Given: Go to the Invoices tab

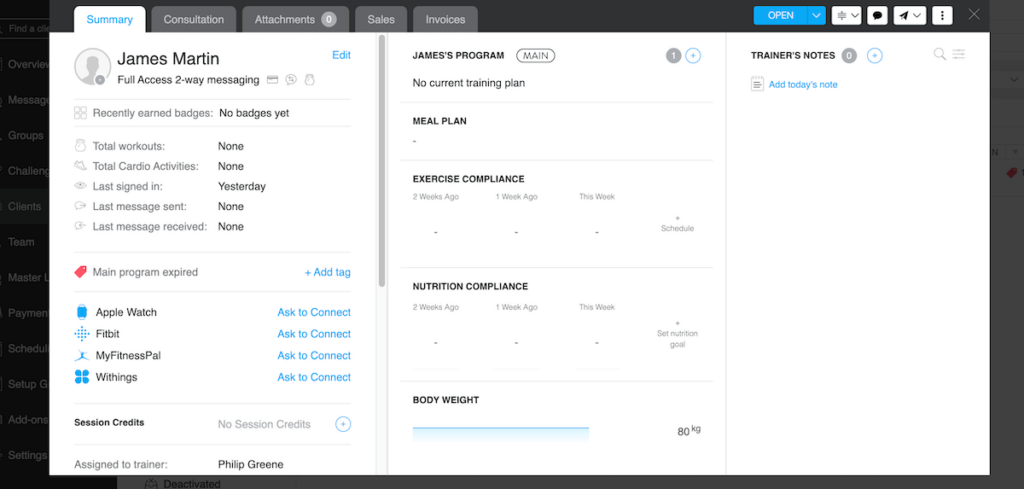Looking at the screenshot, I should tap(445, 19).
